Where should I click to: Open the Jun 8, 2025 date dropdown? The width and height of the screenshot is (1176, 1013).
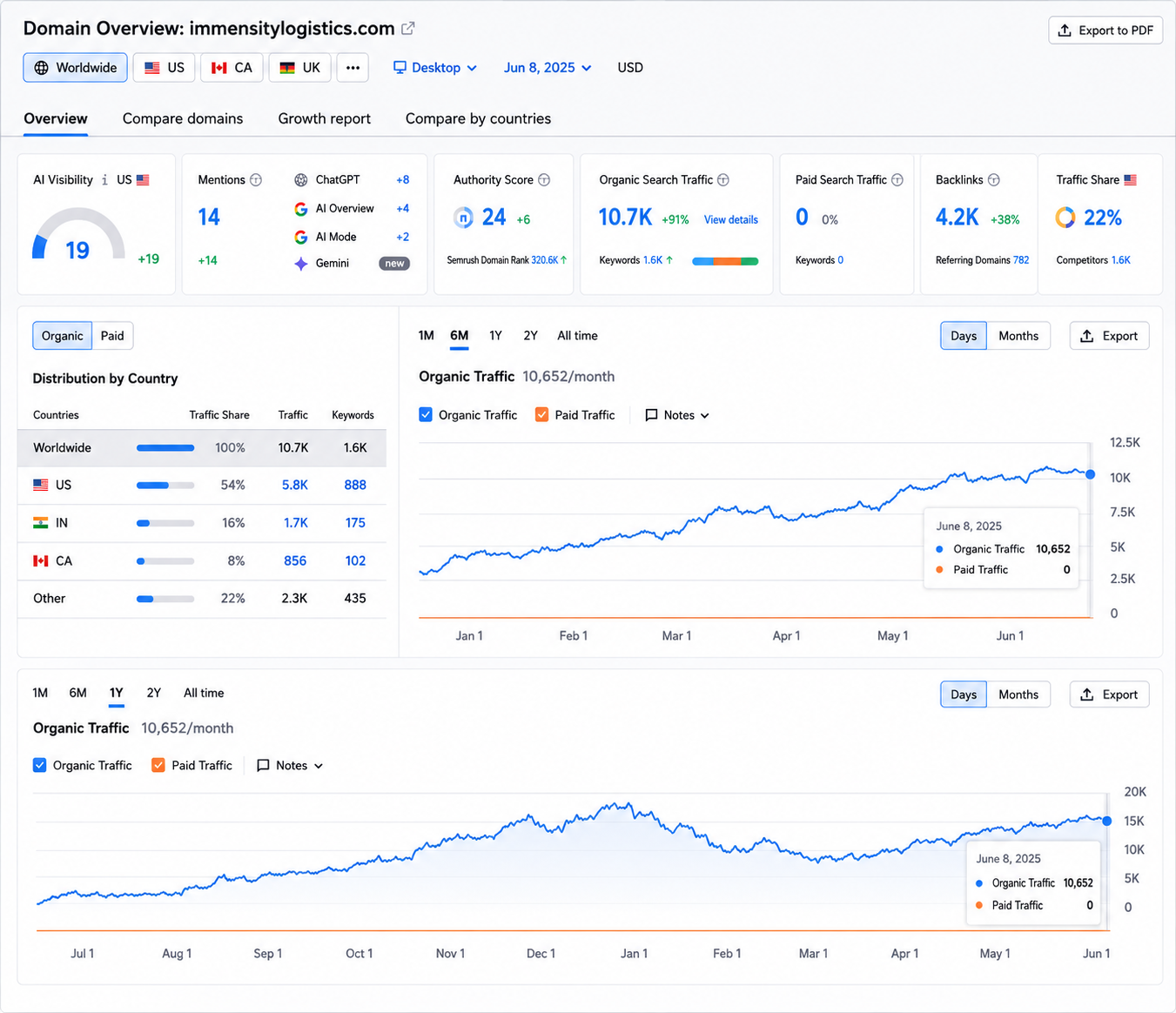[548, 68]
